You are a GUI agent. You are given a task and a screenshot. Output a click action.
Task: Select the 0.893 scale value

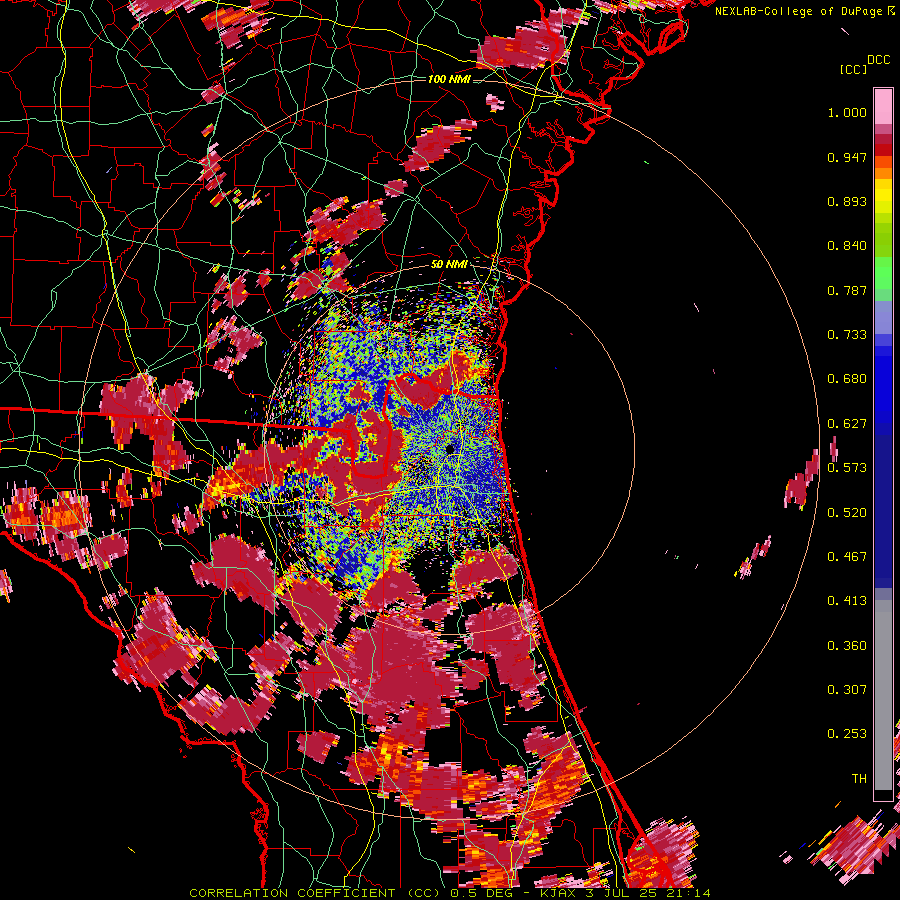(x=847, y=201)
